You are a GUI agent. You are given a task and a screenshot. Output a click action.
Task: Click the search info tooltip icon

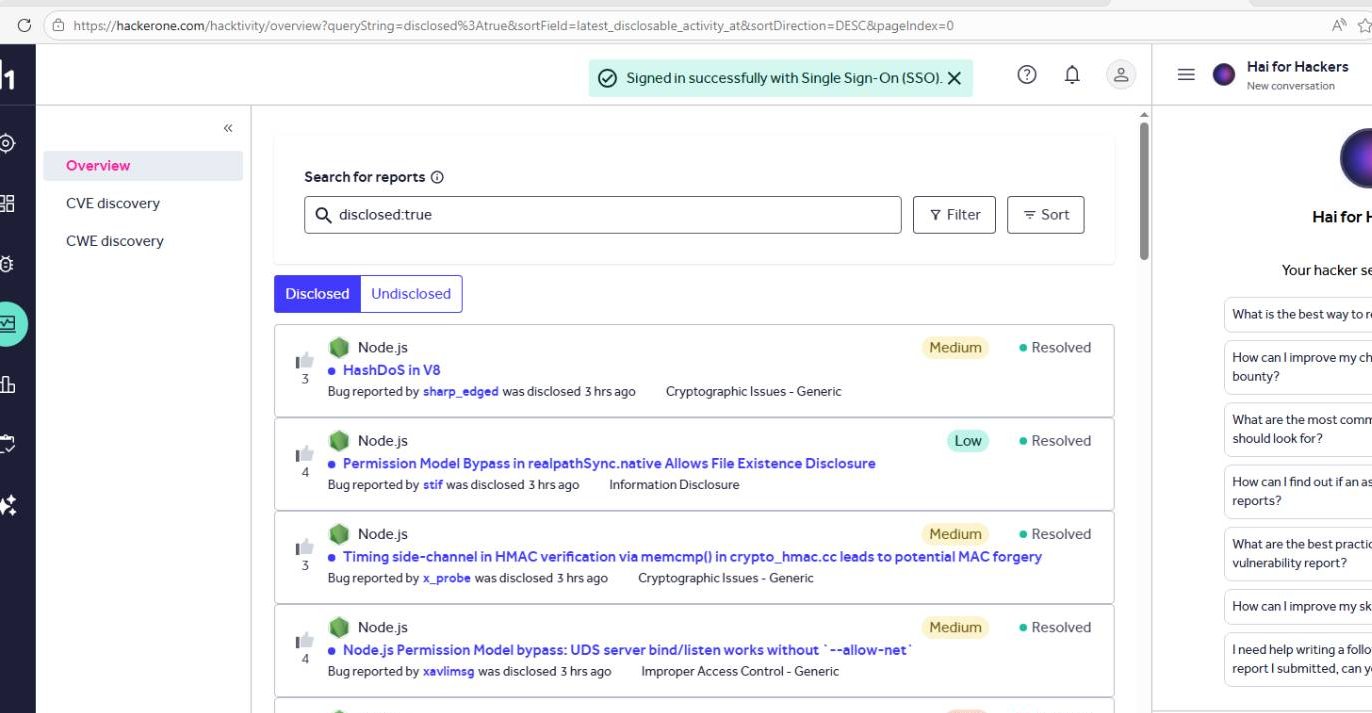[x=437, y=177]
